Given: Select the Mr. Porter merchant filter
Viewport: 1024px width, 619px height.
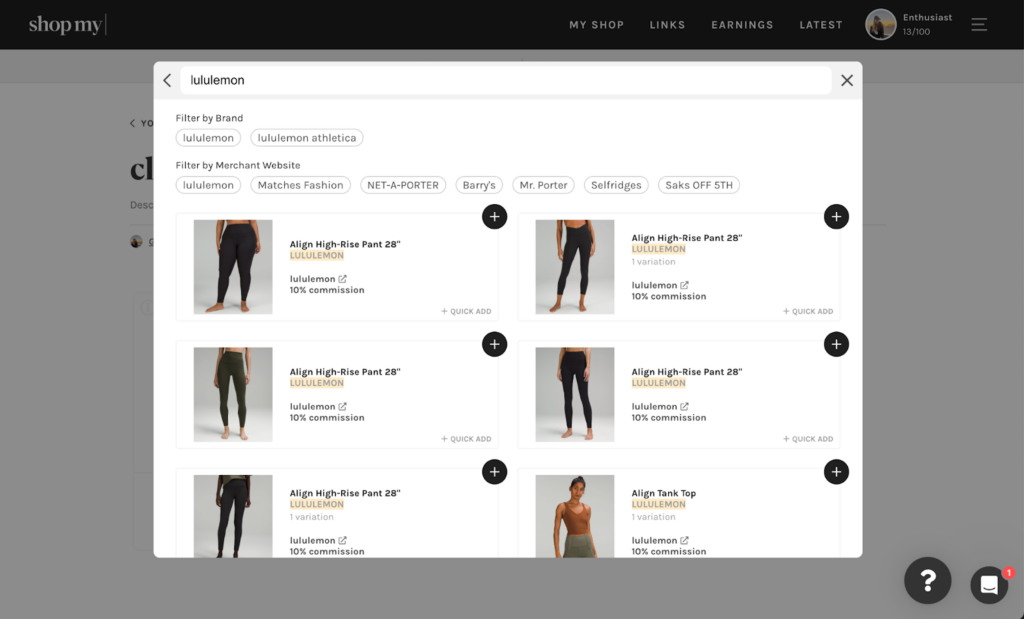Looking at the screenshot, I should [x=543, y=184].
